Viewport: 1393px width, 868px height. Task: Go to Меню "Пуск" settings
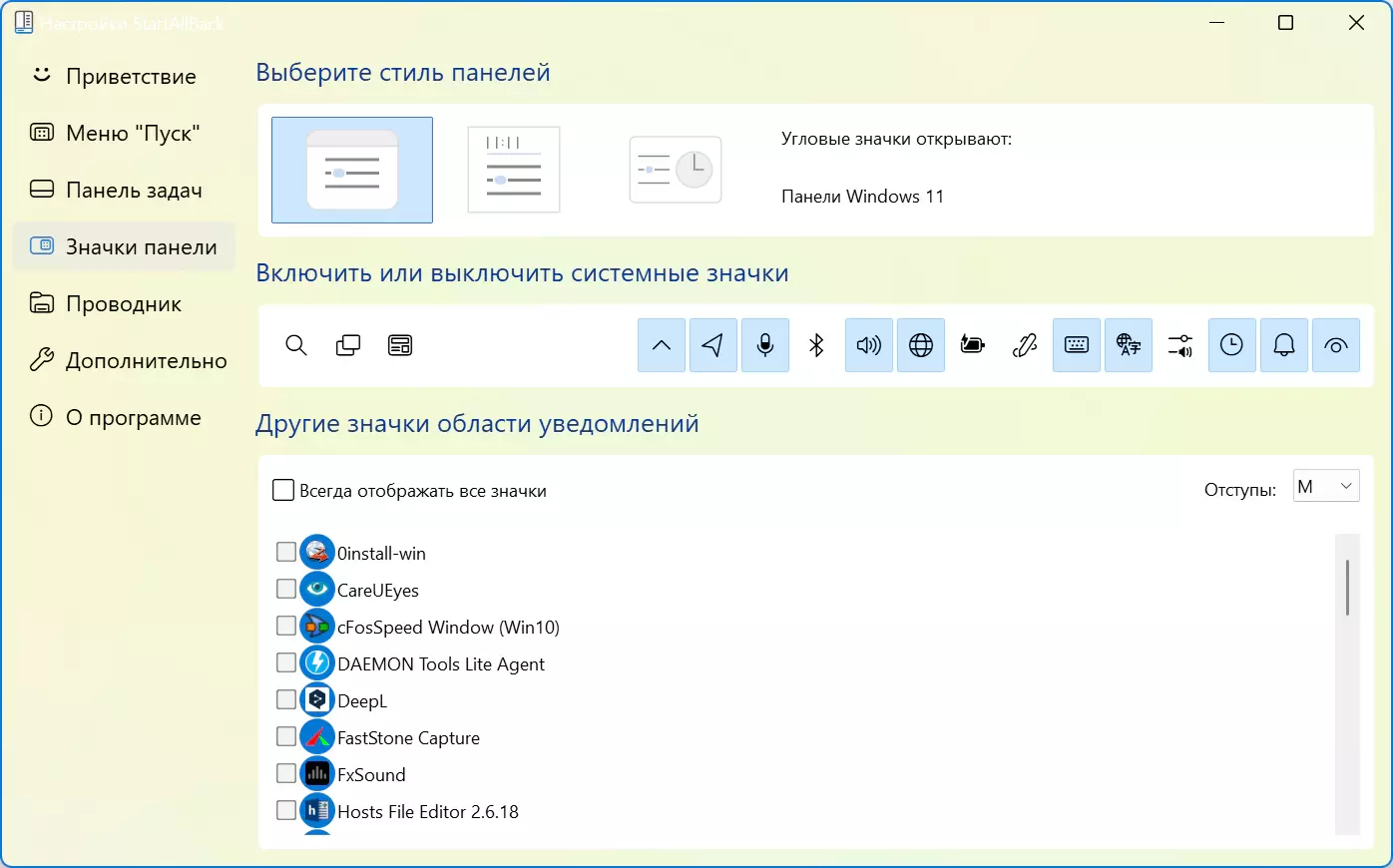[124, 134]
